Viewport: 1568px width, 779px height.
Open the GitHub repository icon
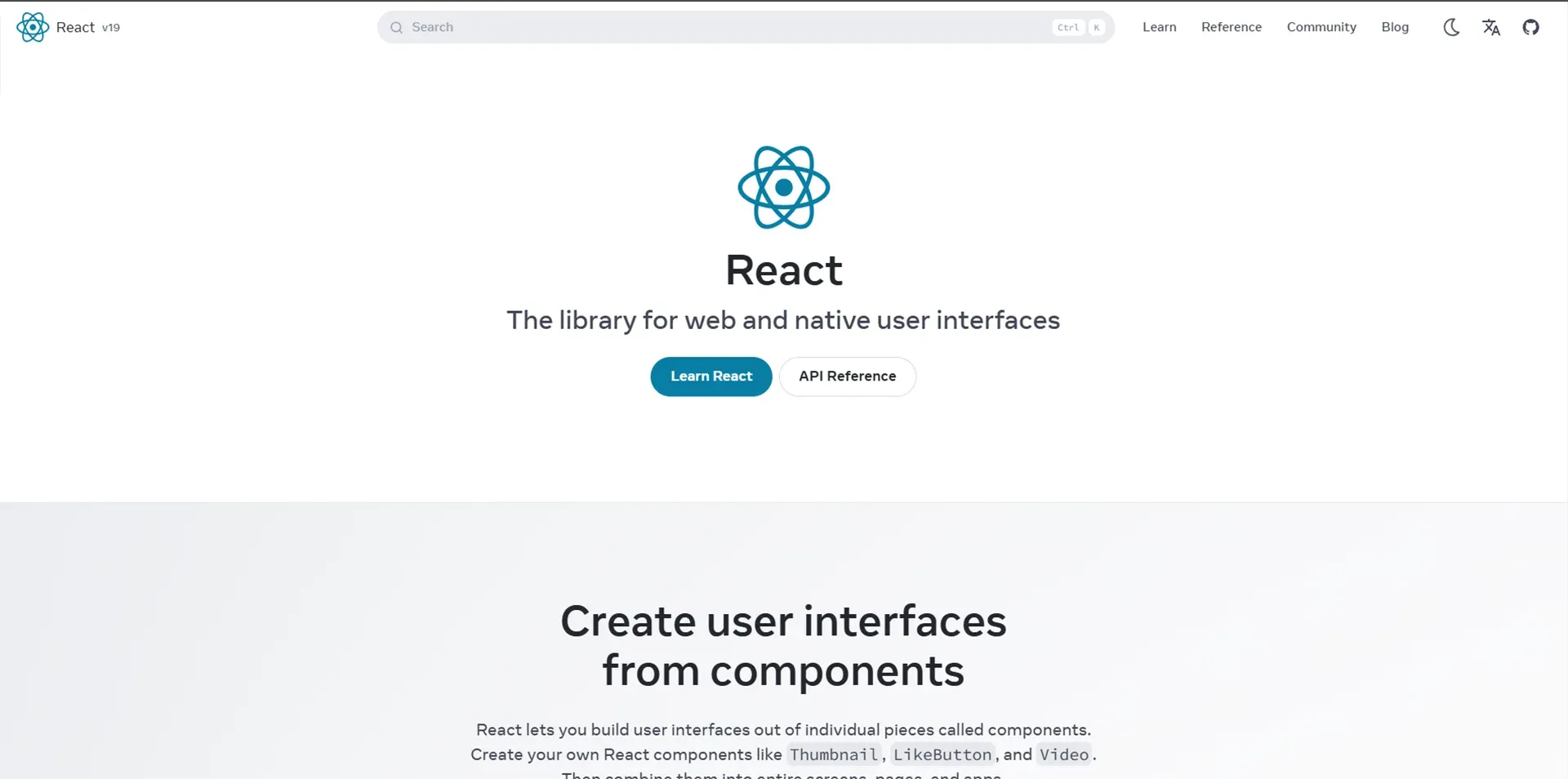pos(1530,27)
